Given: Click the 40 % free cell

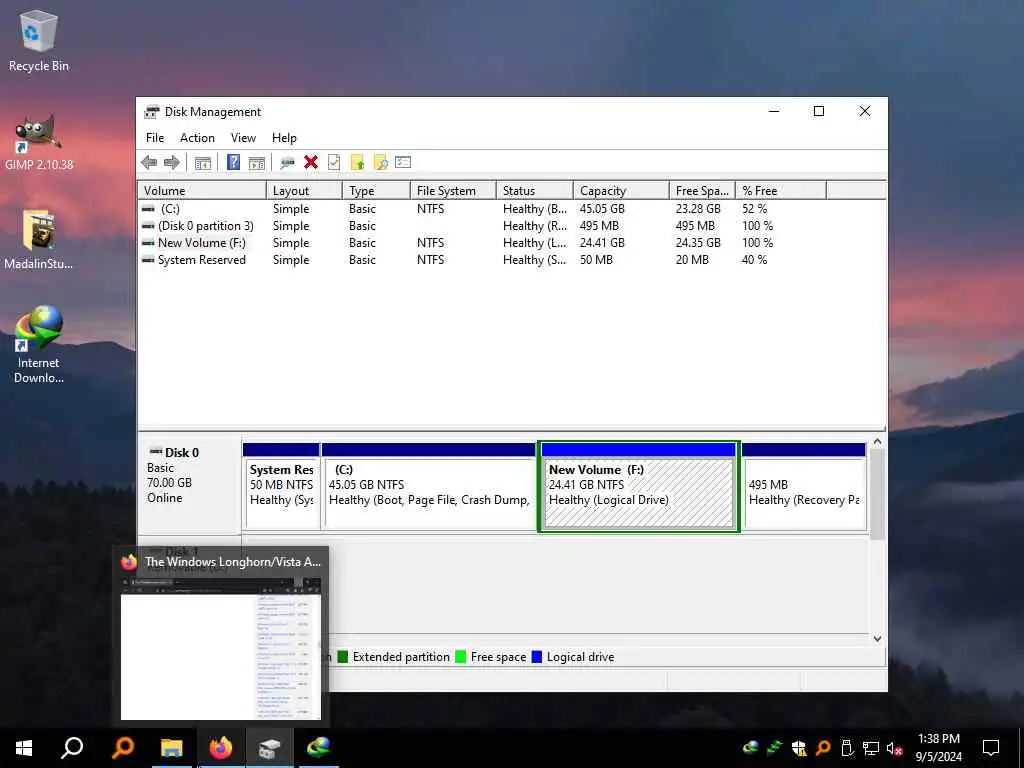Looking at the screenshot, I should 754,260.
